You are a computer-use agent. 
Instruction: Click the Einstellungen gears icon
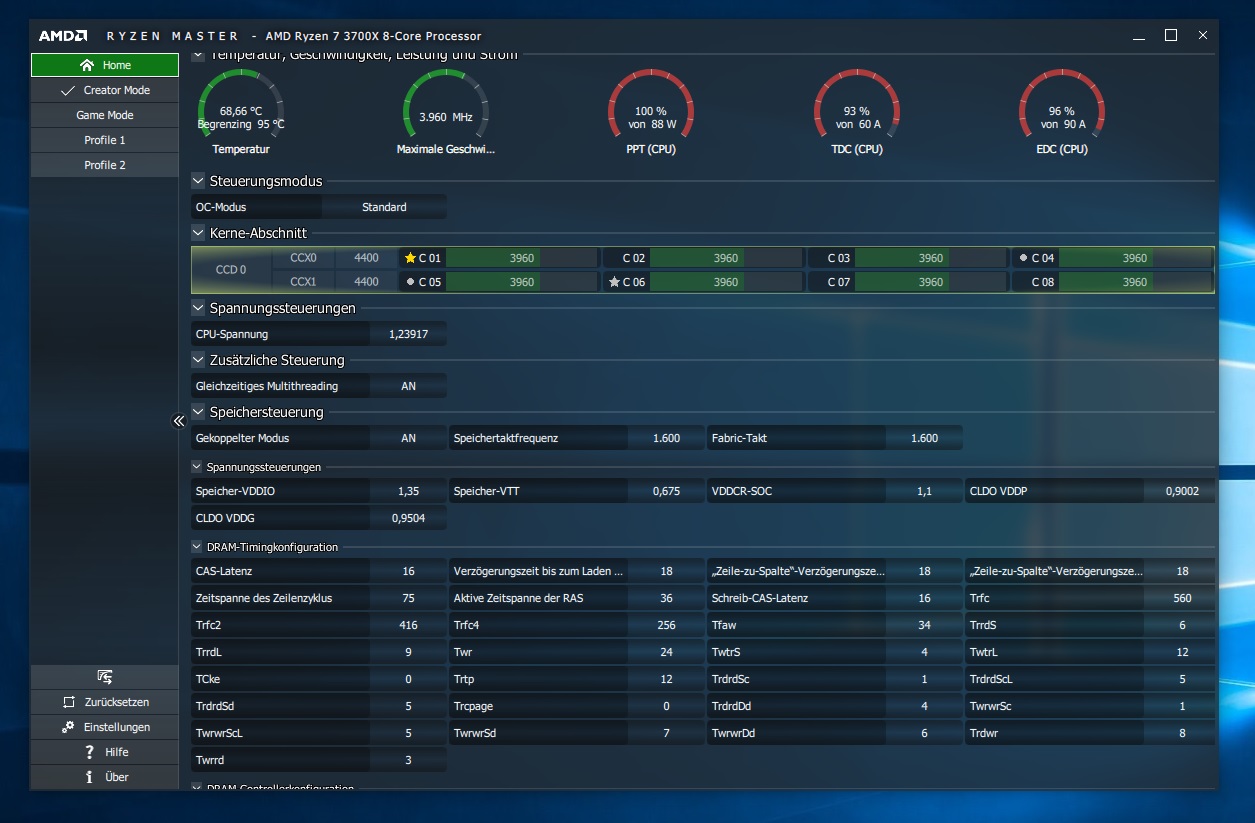(68, 727)
